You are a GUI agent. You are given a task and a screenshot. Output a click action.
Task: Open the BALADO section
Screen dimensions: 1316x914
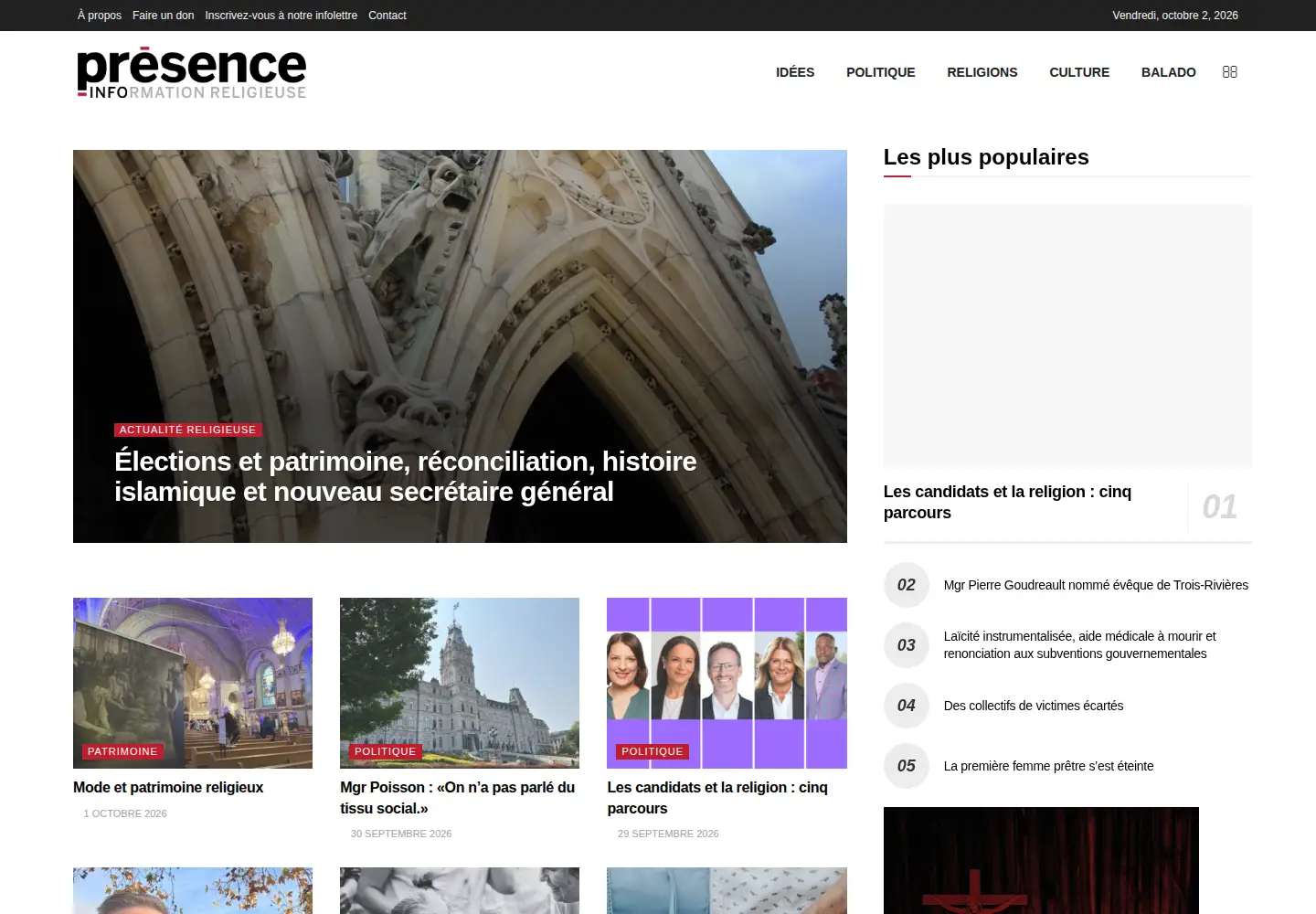pyautogui.click(x=1169, y=72)
